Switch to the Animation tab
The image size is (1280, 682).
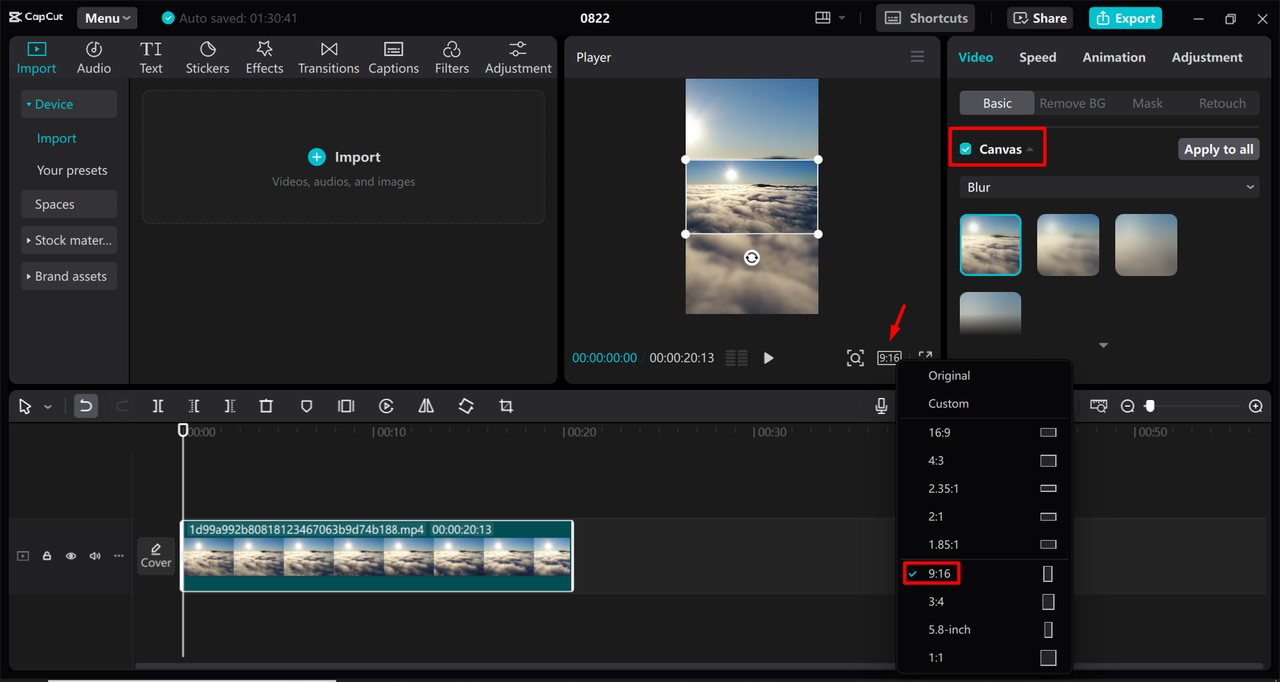(x=1114, y=57)
